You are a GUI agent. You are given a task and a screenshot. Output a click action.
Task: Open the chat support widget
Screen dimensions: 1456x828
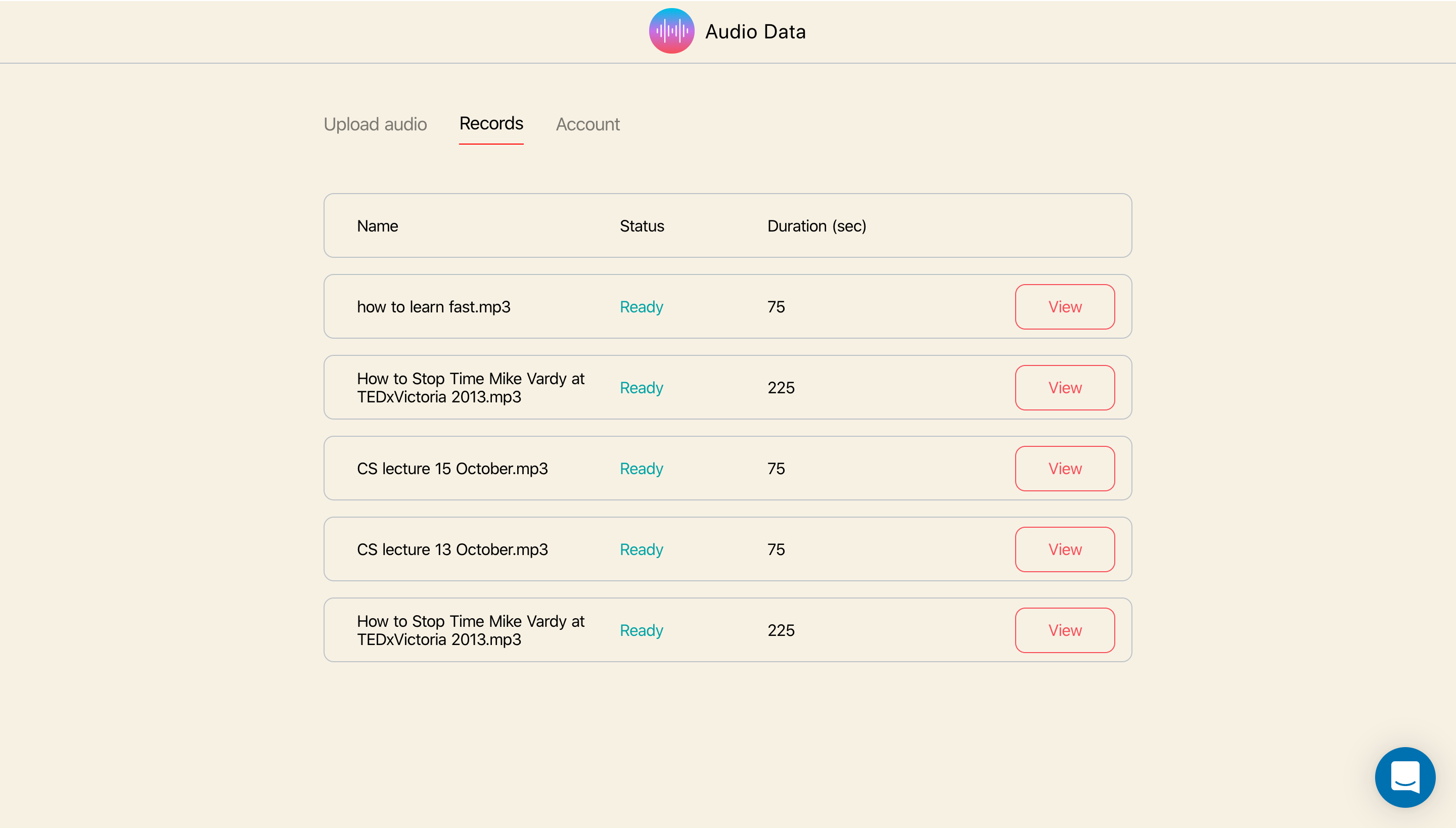point(1404,777)
